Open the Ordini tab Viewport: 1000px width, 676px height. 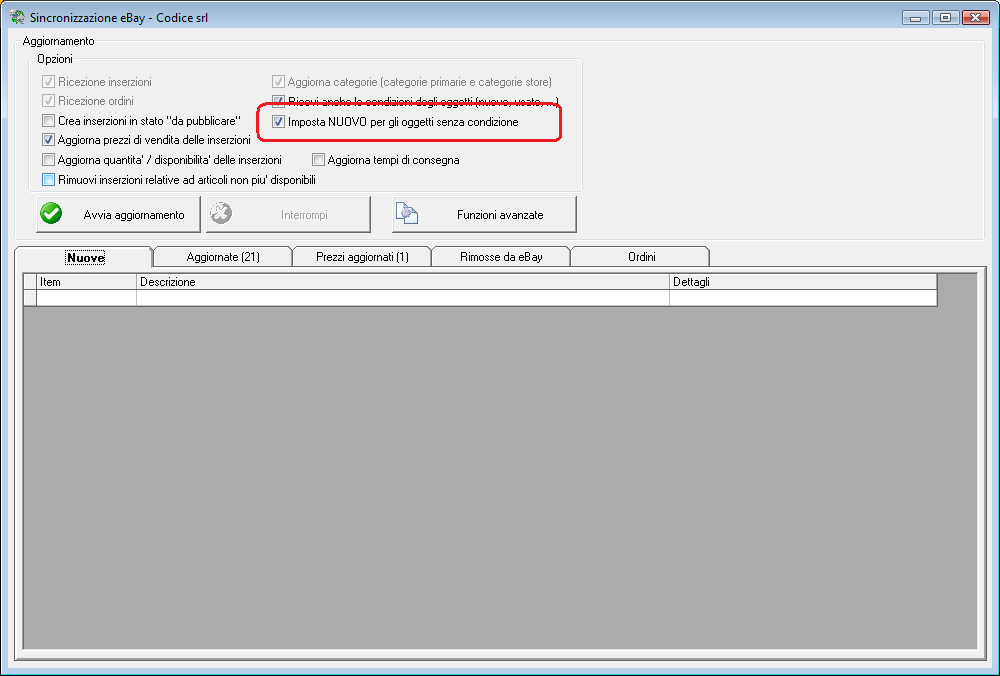click(640, 257)
